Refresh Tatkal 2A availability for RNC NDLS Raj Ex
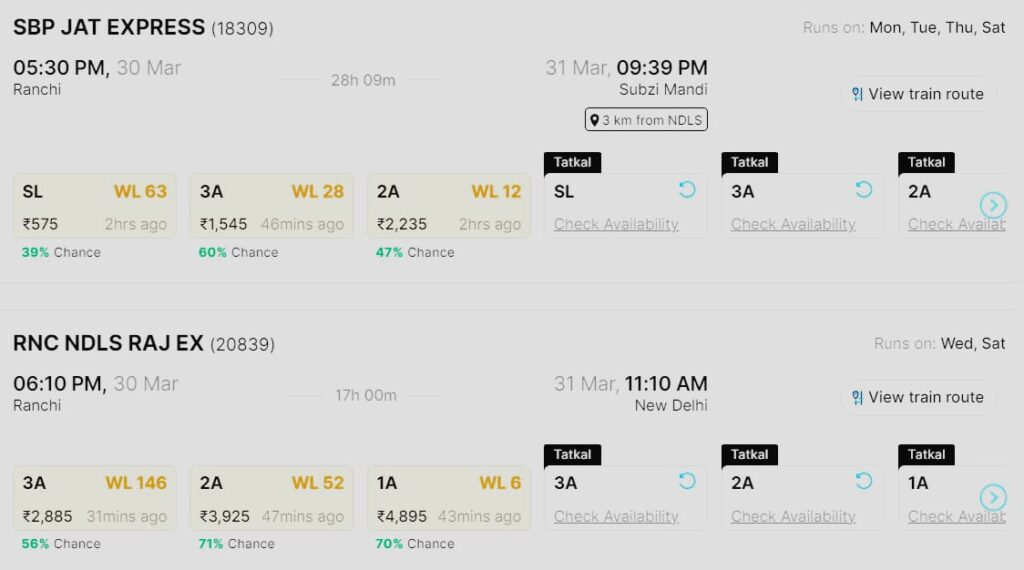1024x570 pixels. 864,481
